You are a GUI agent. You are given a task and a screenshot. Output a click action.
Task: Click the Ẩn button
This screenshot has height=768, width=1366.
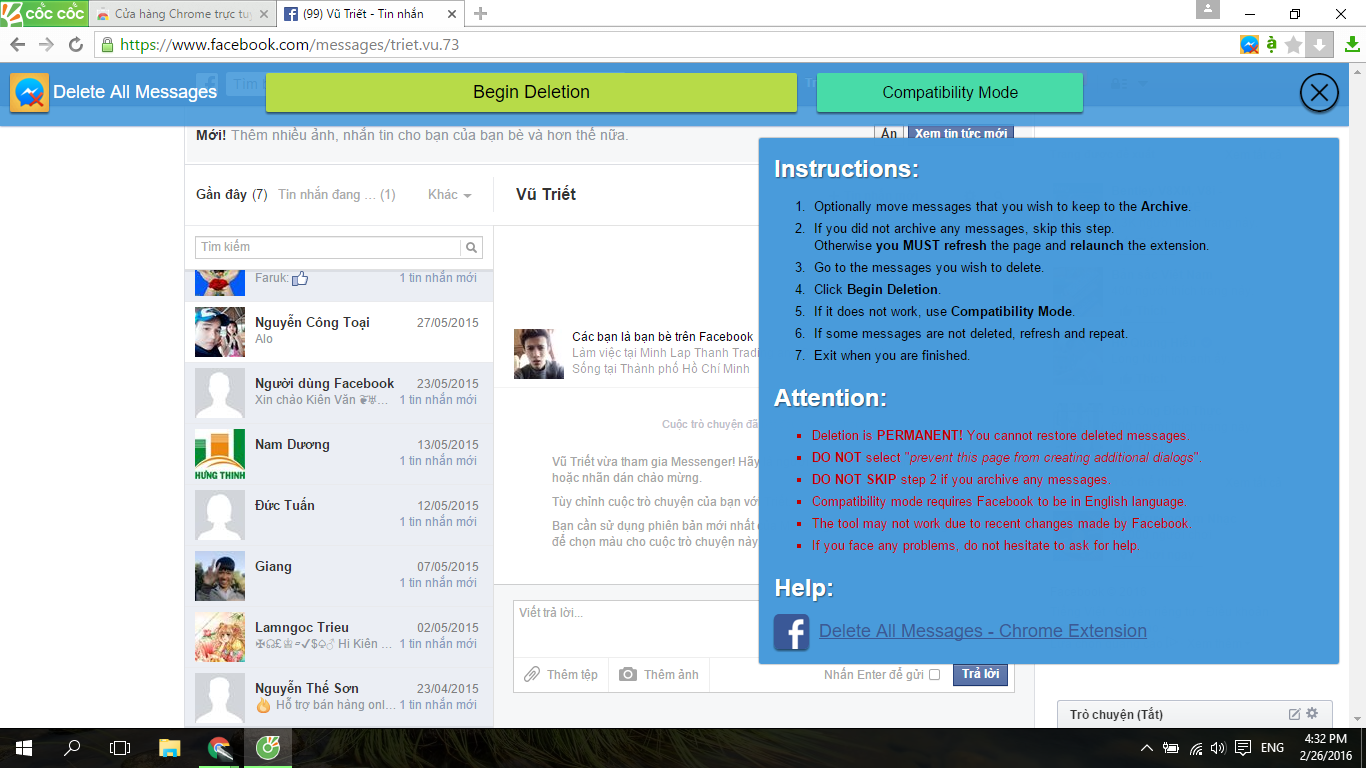click(889, 133)
